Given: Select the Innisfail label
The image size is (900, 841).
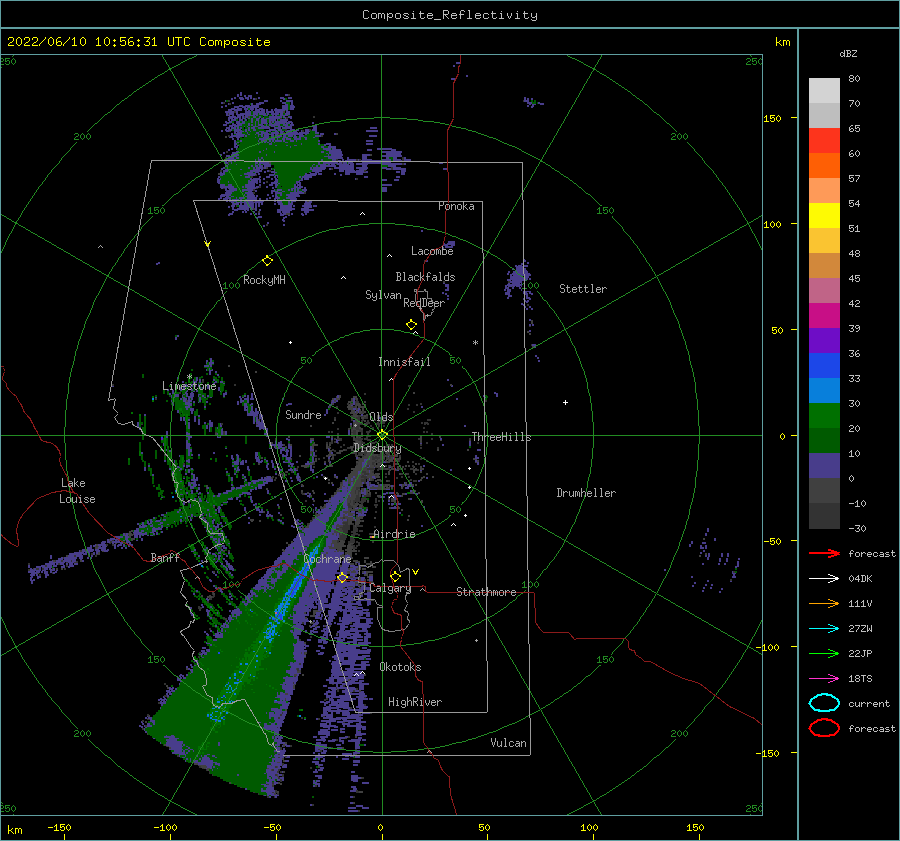Looking at the screenshot, I should (404, 362).
